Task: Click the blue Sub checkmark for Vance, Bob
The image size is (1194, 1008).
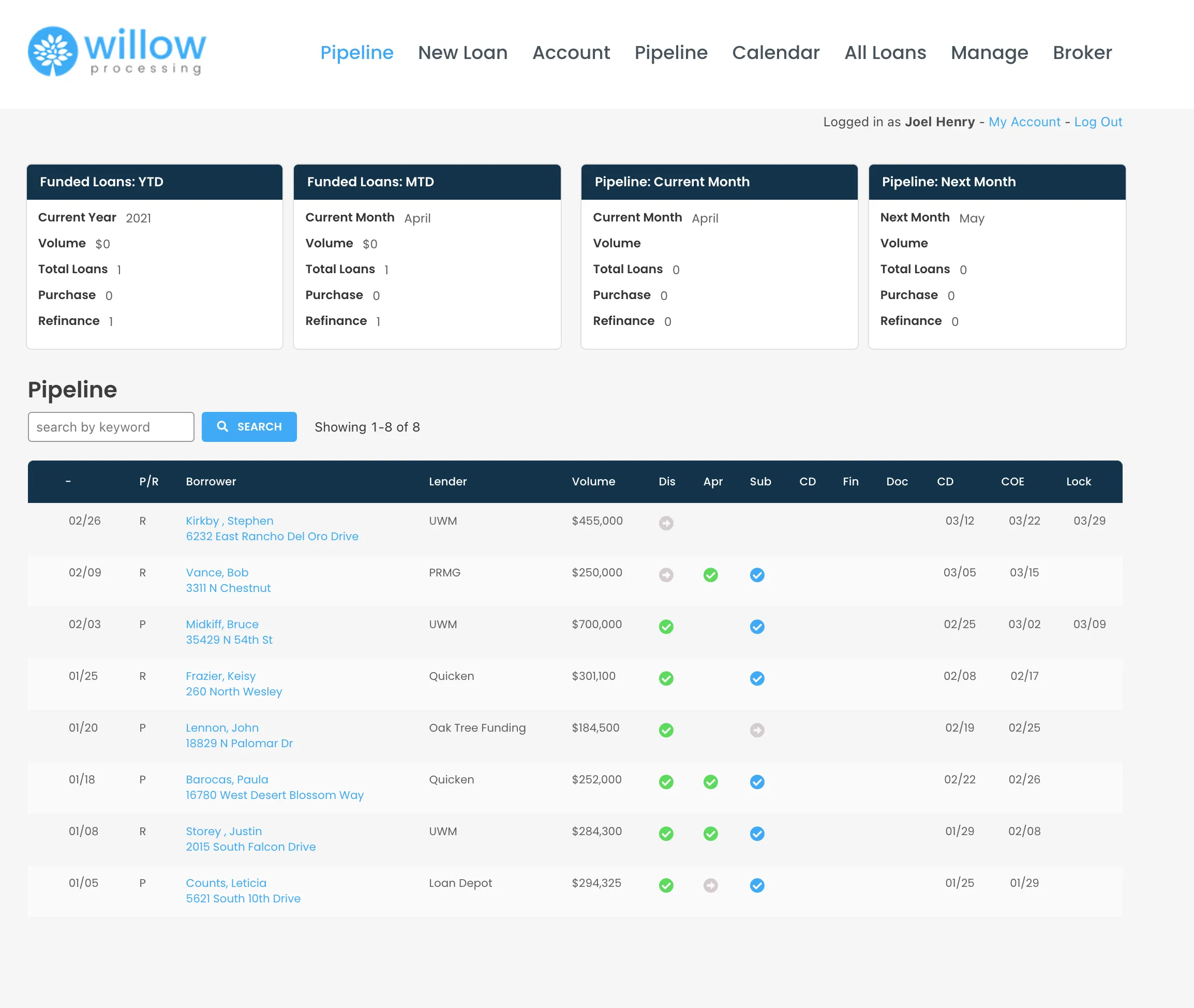Action: [757, 575]
